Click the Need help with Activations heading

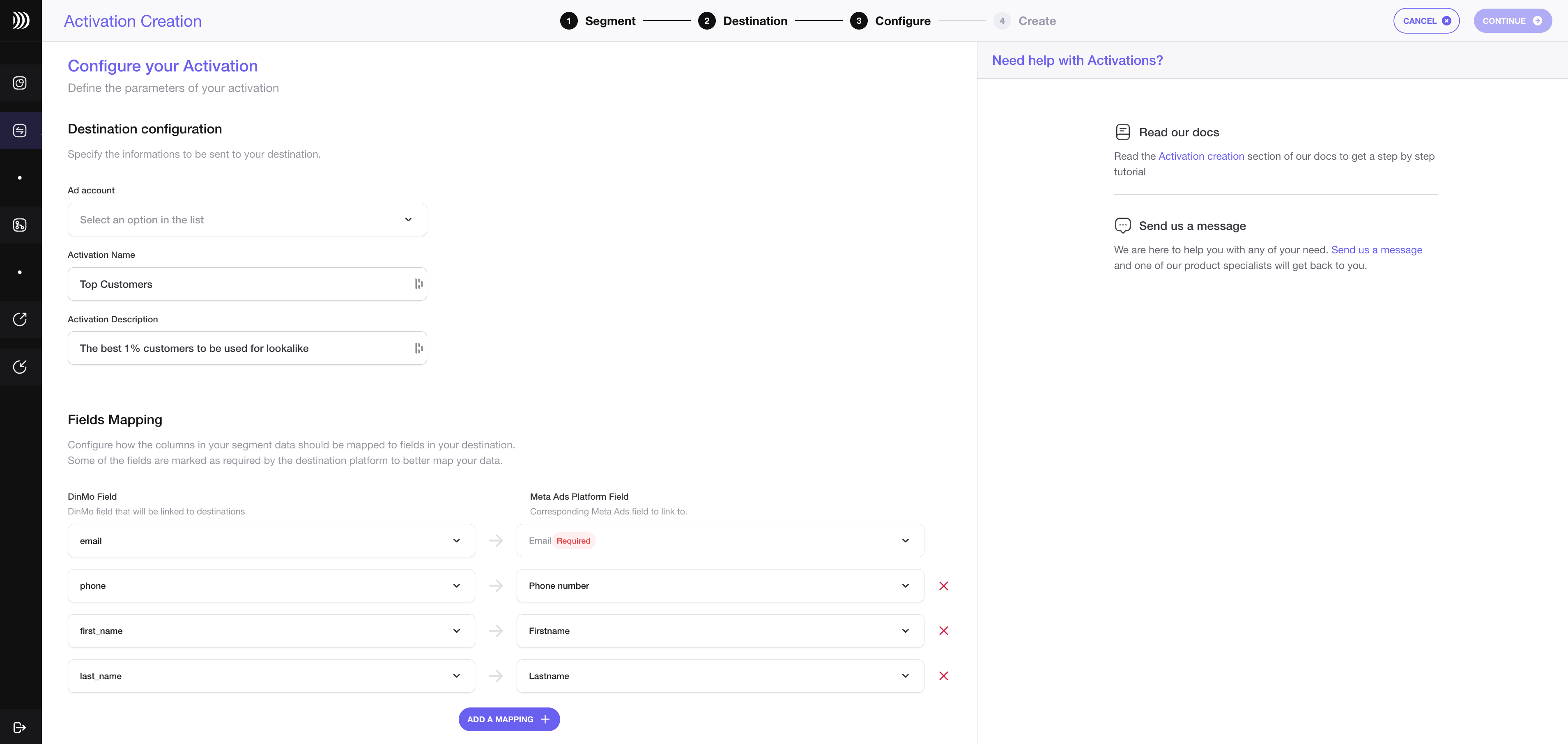pos(1077,60)
